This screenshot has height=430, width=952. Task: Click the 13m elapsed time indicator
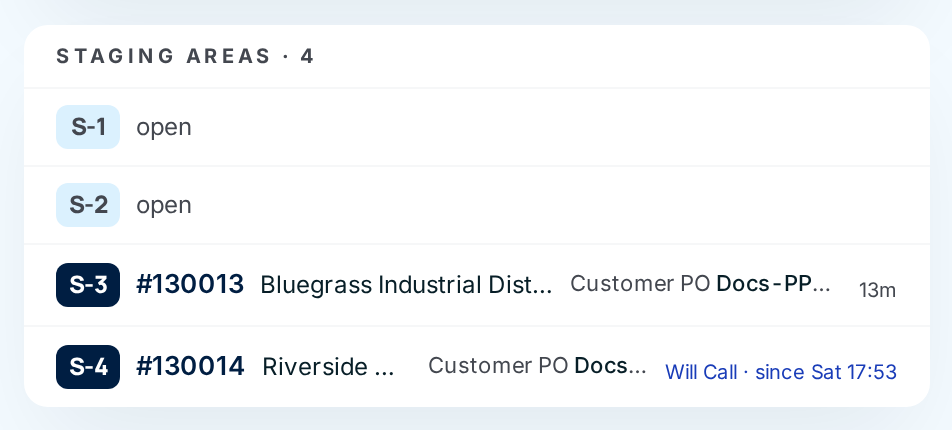[x=877, y=290]
